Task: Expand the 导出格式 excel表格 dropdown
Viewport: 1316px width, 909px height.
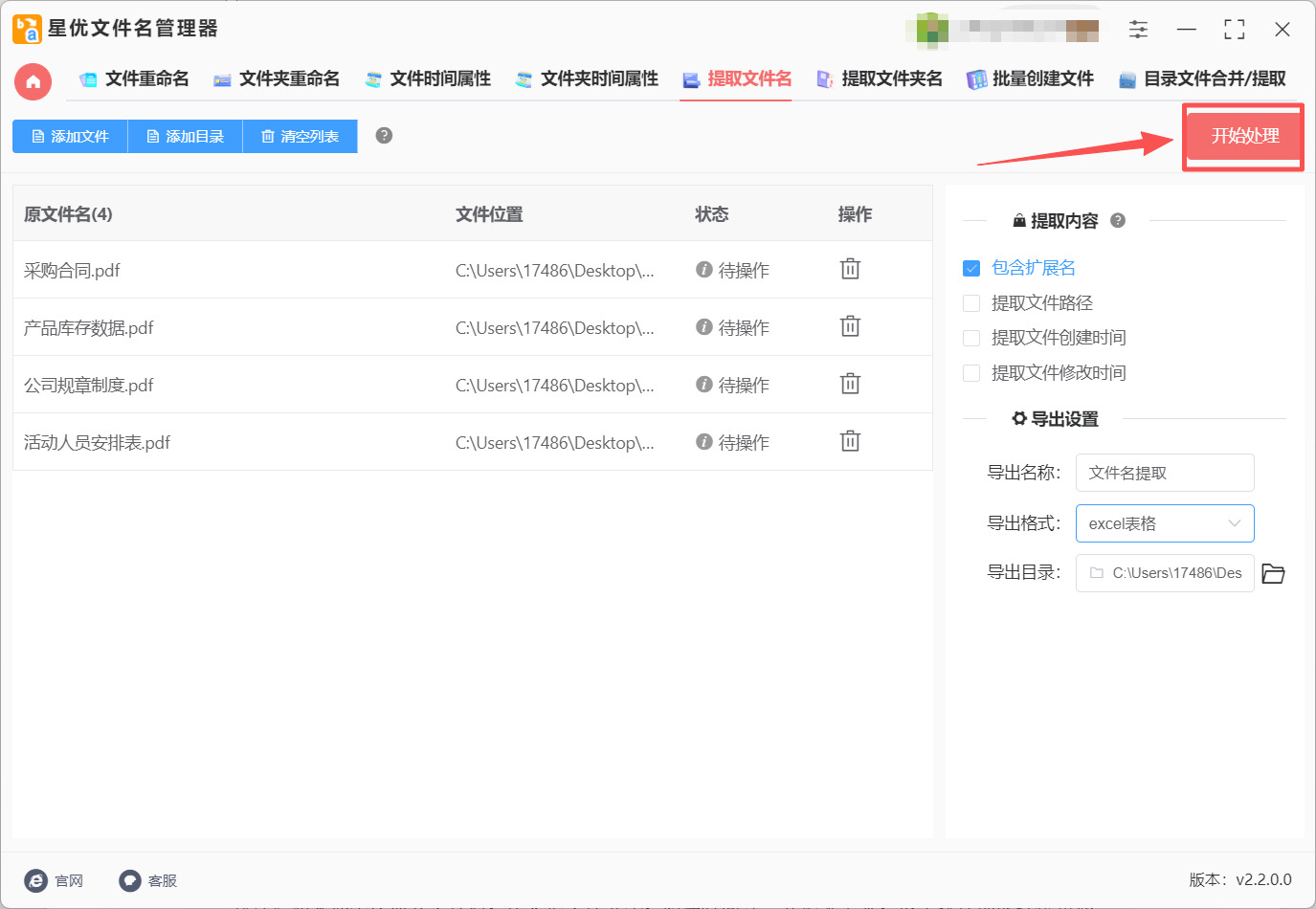Action: [x=1165, y=523]
